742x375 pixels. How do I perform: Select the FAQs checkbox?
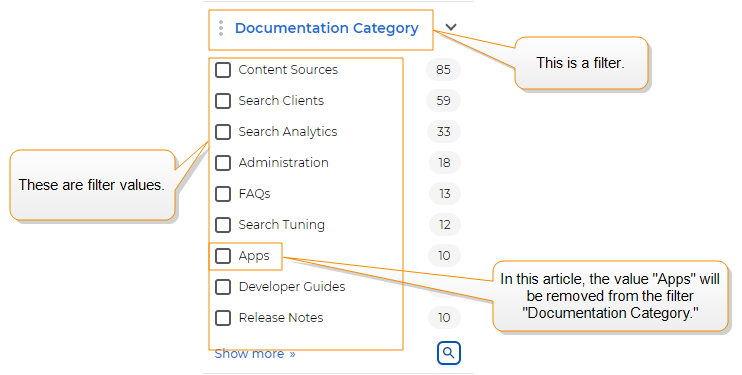coord(223,194)
